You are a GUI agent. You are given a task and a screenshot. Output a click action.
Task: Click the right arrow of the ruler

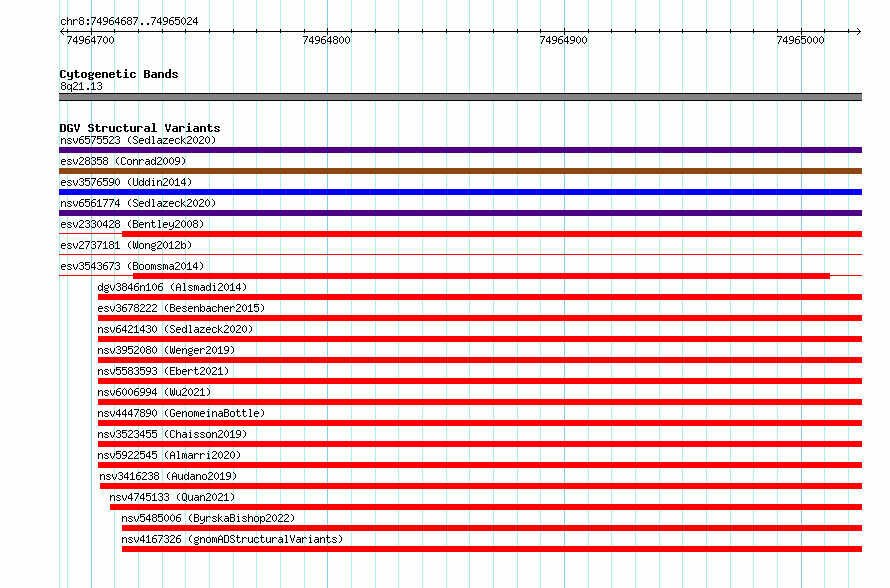tap(858, 32)
